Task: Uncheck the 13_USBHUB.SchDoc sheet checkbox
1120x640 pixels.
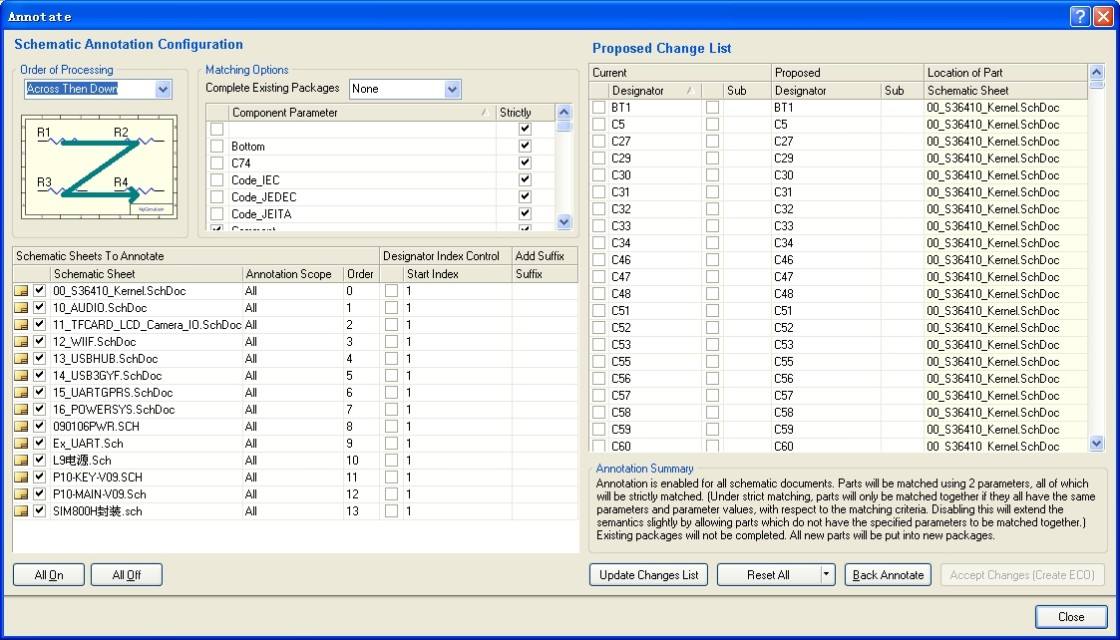Action: coord(39,359)
